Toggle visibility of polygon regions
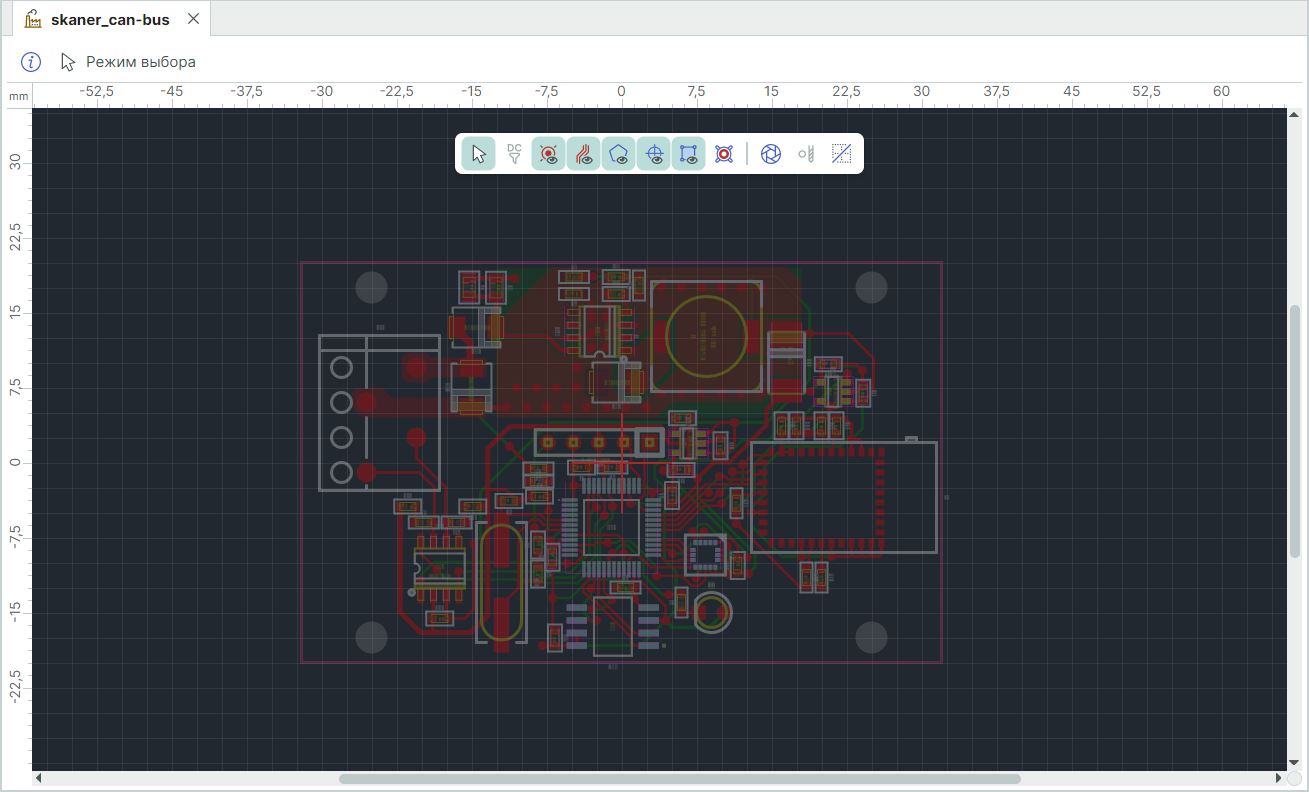The width and height of the screenshot is (1309, 792). click(619, 154)
